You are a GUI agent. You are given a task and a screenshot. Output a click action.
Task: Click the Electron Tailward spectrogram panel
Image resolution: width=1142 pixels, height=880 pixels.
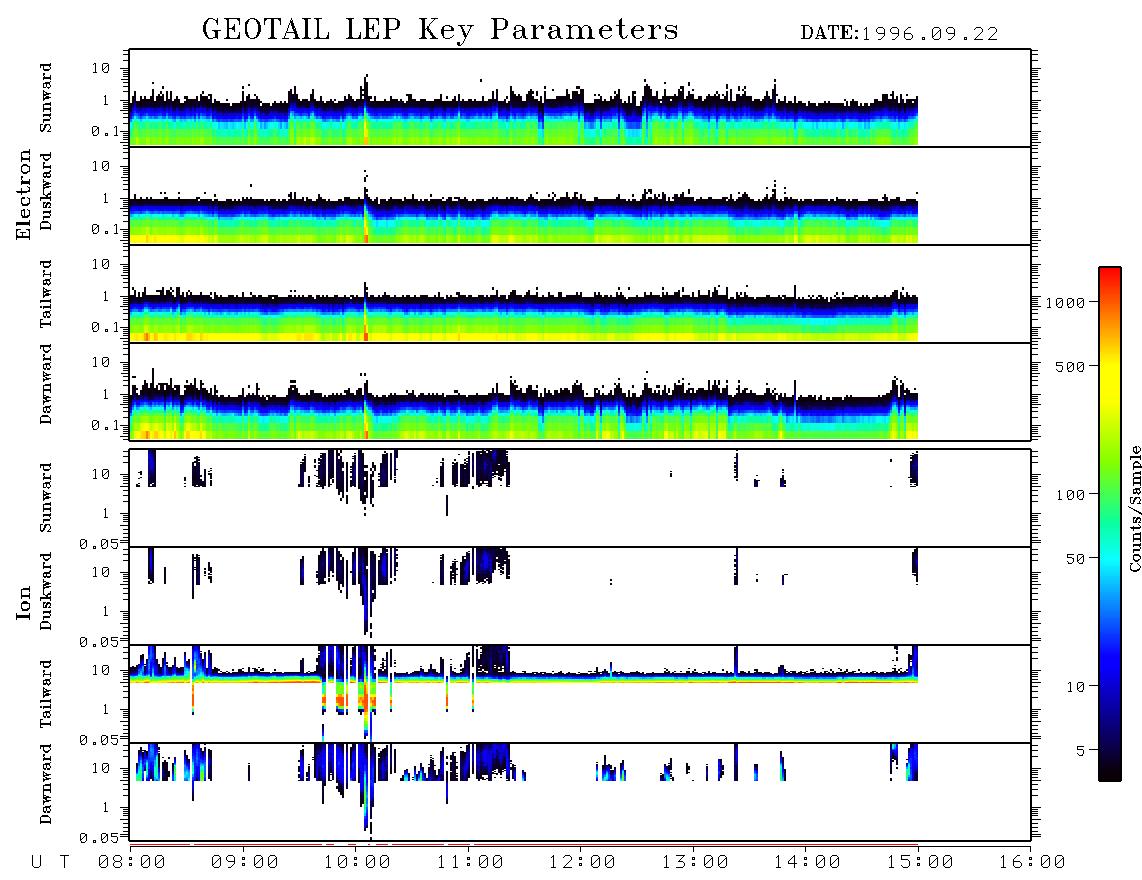(x=580, y=294)
